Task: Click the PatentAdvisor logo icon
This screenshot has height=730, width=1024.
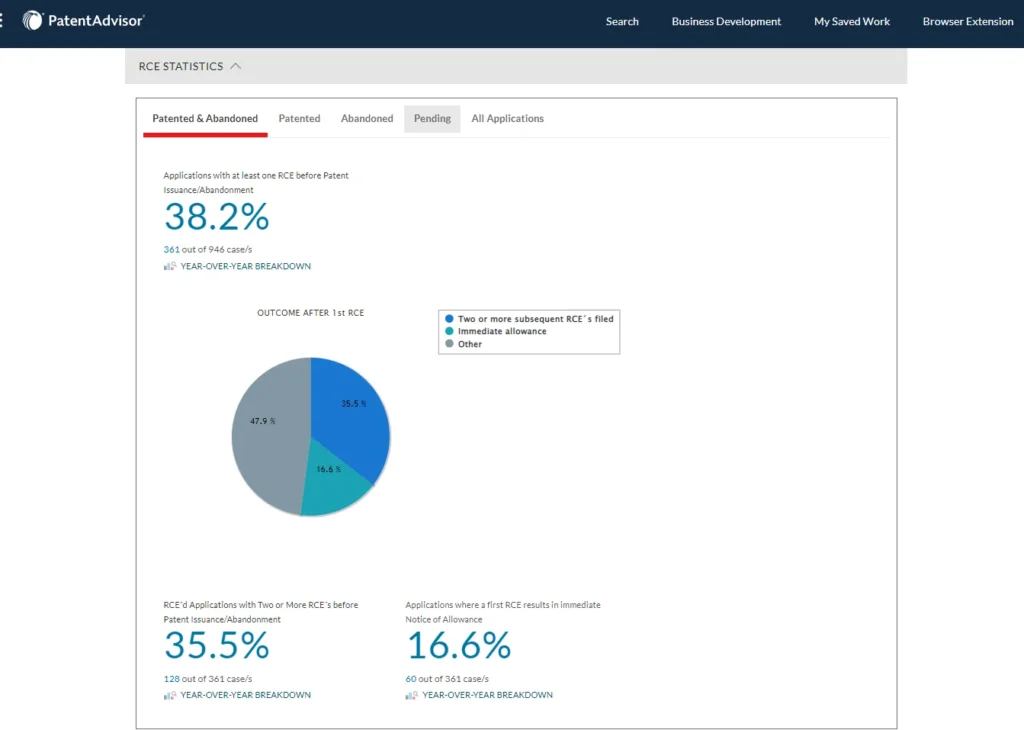Action: click(33, 20)
